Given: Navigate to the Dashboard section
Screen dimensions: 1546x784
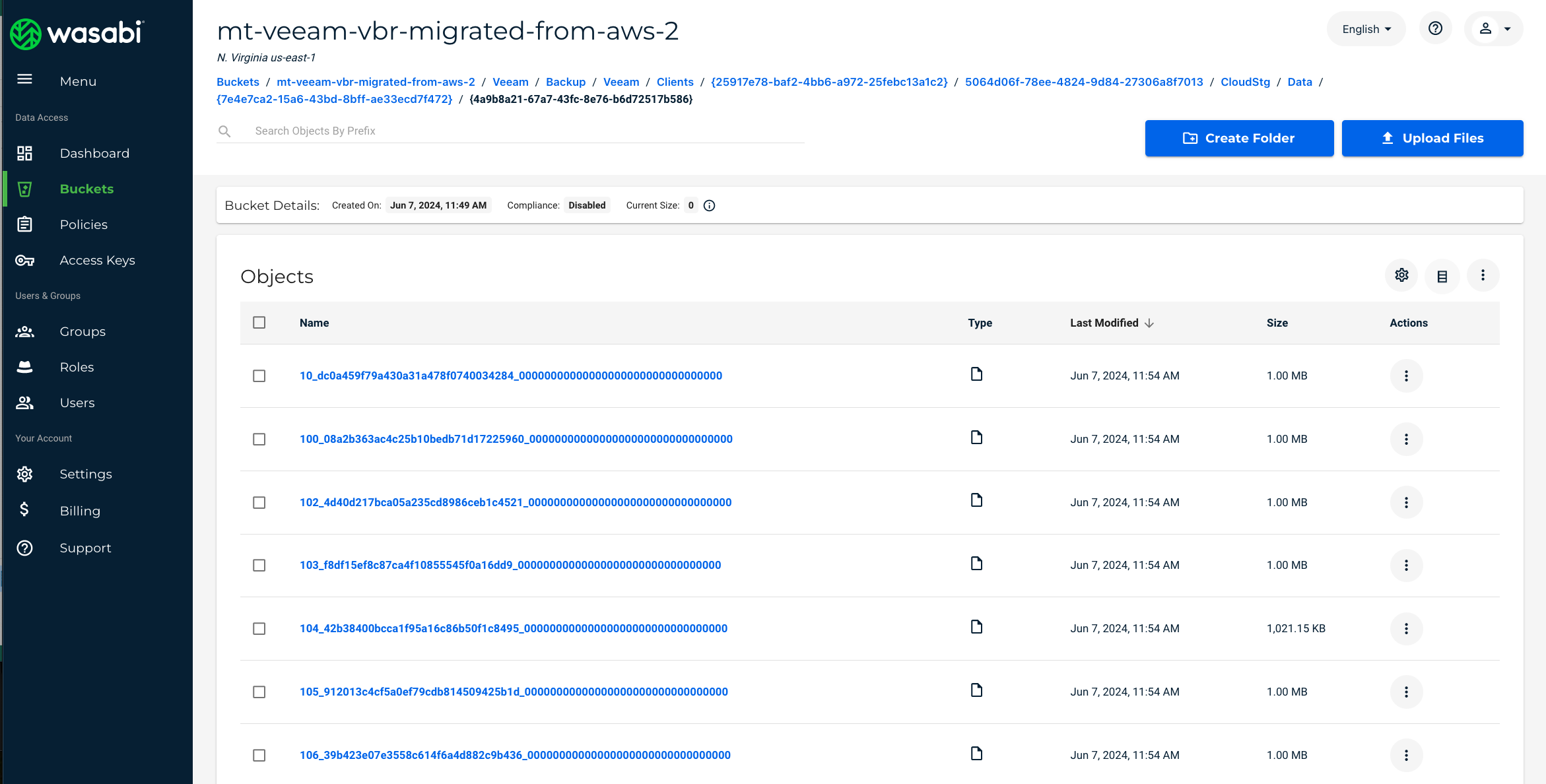Looking at the screenshot, I should pyautogui.click(x=94, y=152).
